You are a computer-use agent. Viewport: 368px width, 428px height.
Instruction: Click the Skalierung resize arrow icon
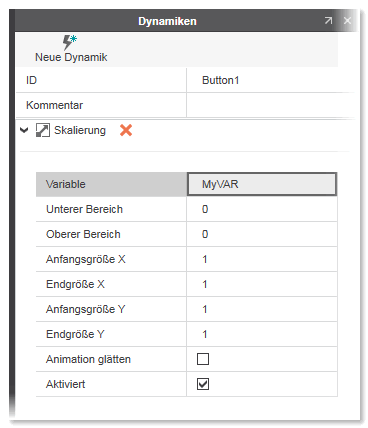[x=43, y=130]
